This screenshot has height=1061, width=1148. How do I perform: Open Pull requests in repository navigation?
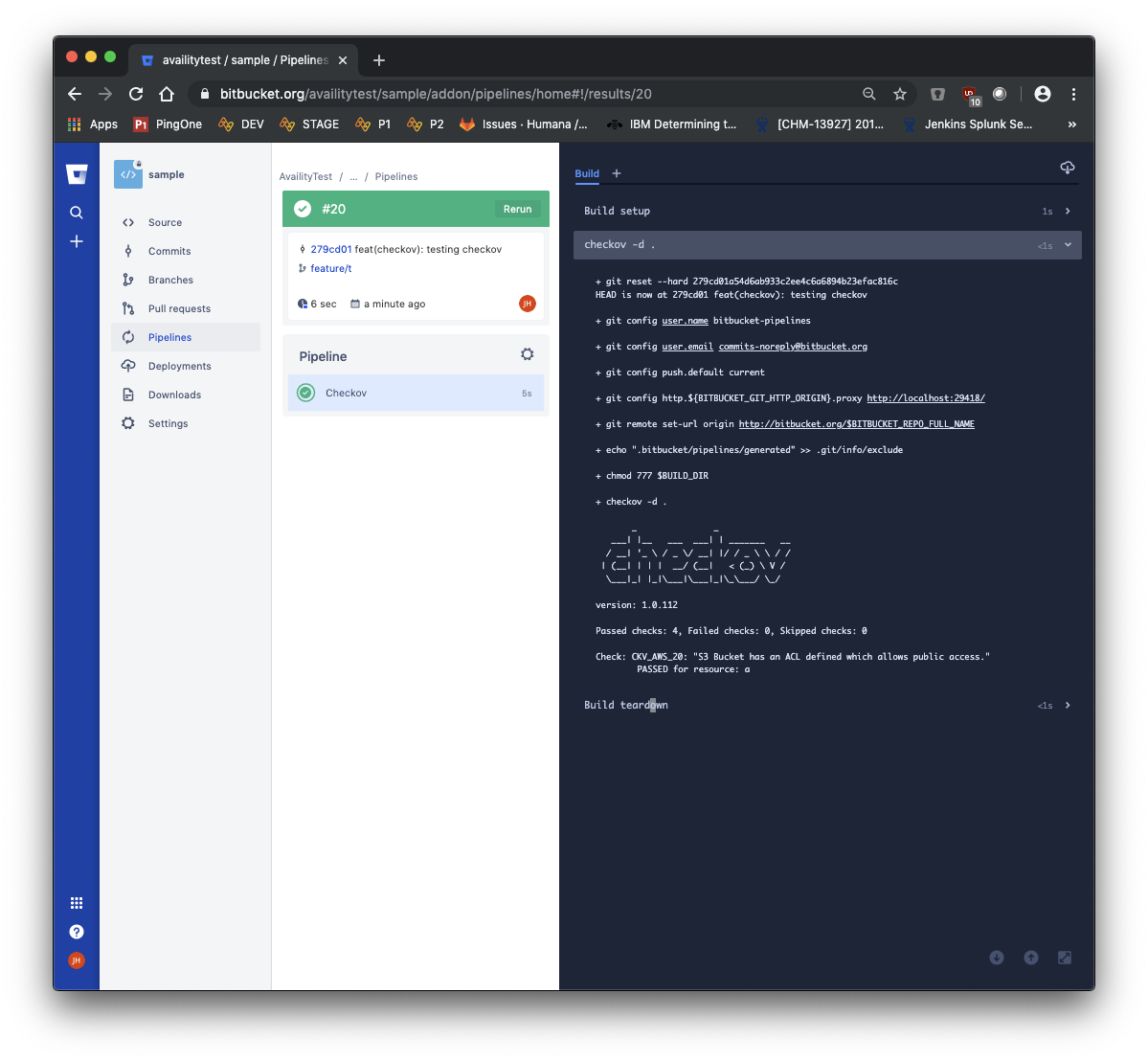(186, 308)
